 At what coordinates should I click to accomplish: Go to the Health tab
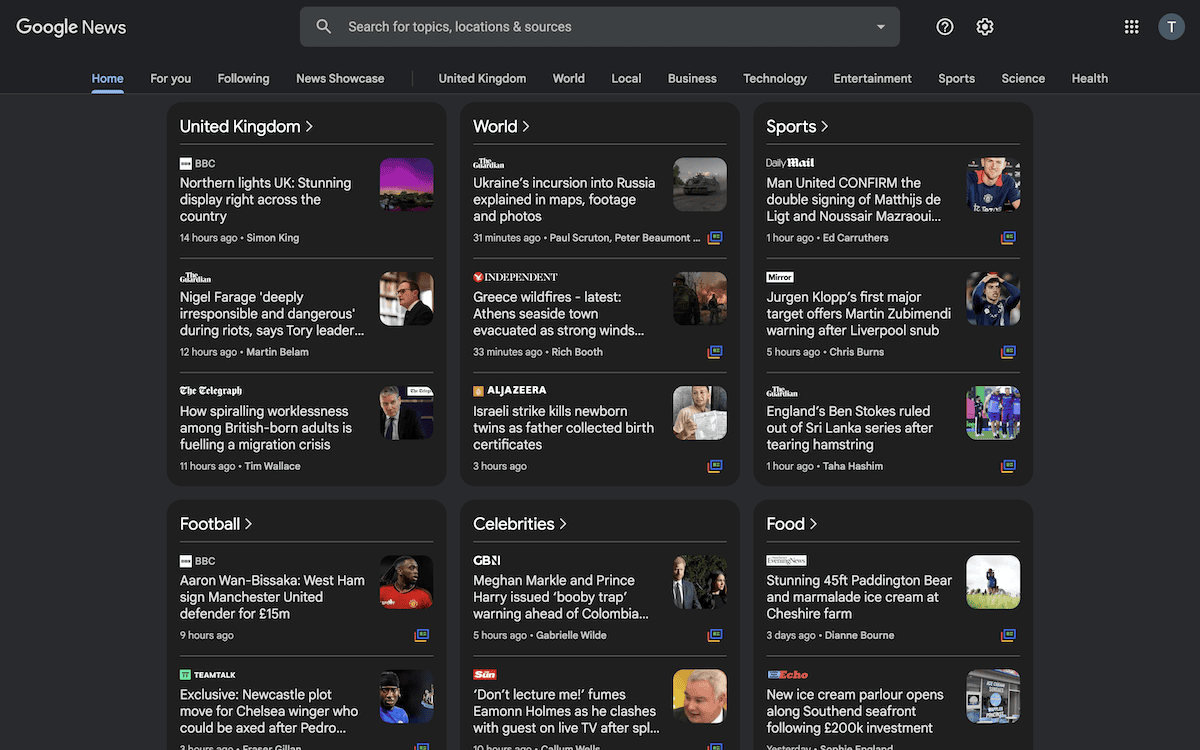click(1089, 78)
